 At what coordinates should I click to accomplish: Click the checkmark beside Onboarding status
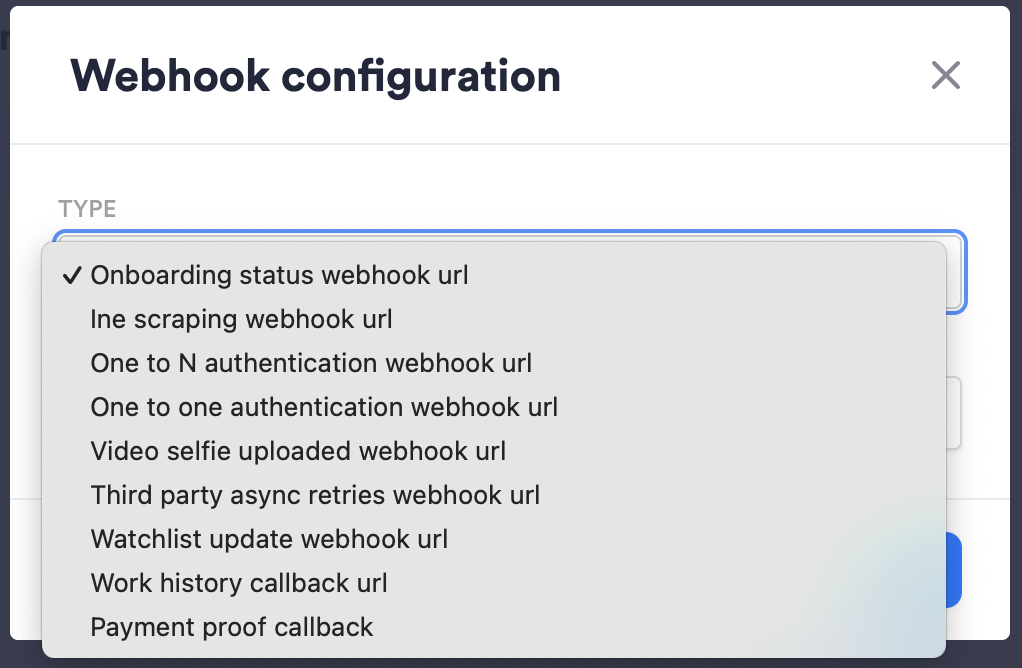pyautogui.click(x=70, y=276)
